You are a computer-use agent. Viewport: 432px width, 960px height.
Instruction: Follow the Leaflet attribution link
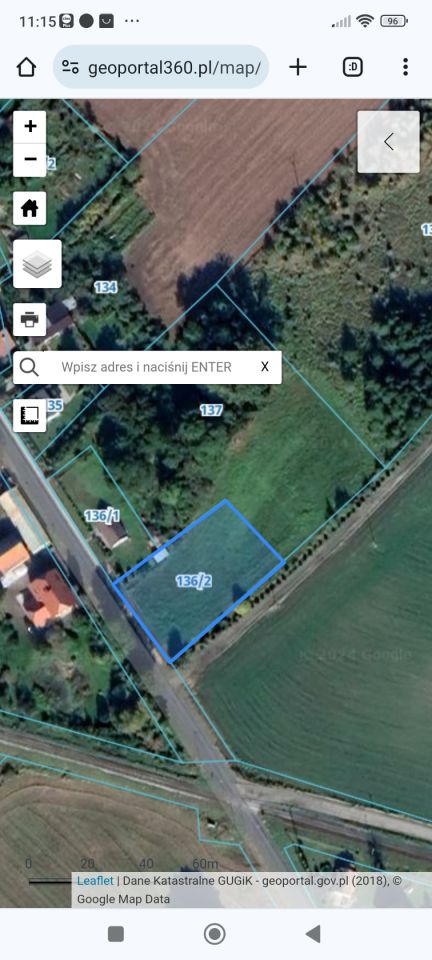click(95, 880)
